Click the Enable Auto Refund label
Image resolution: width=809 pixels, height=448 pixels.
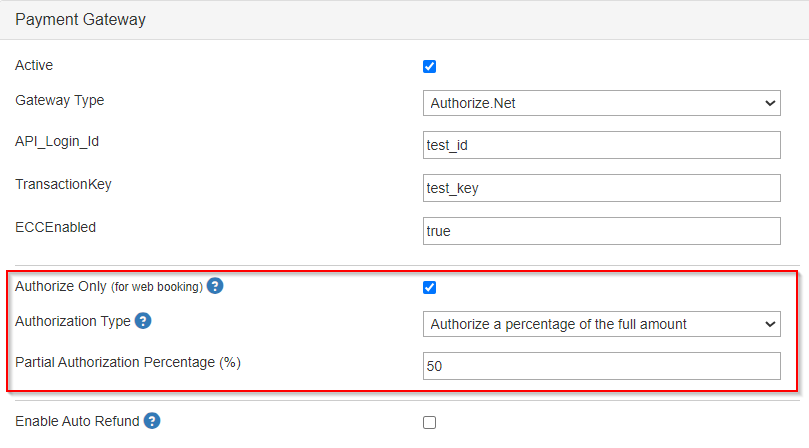(x=77, y=421)
